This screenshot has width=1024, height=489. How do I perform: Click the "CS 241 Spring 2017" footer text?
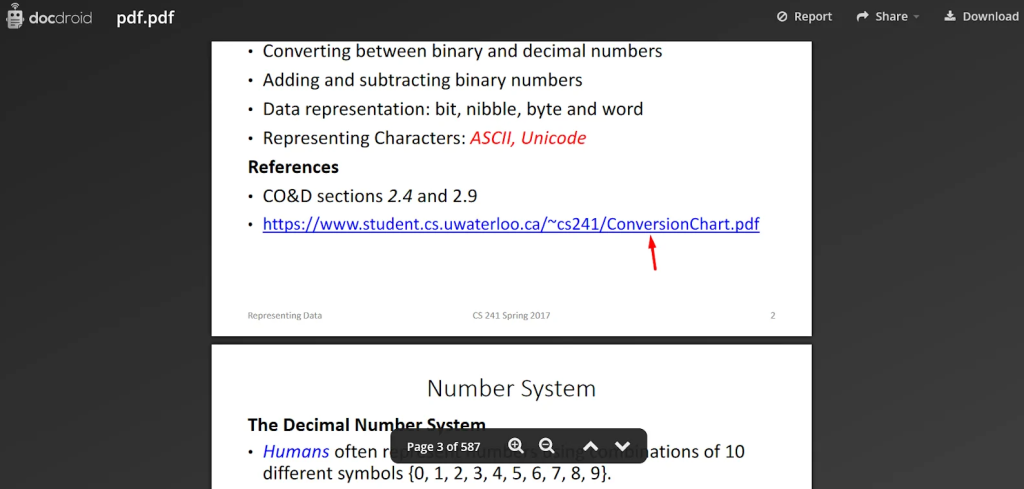point(511,316)
